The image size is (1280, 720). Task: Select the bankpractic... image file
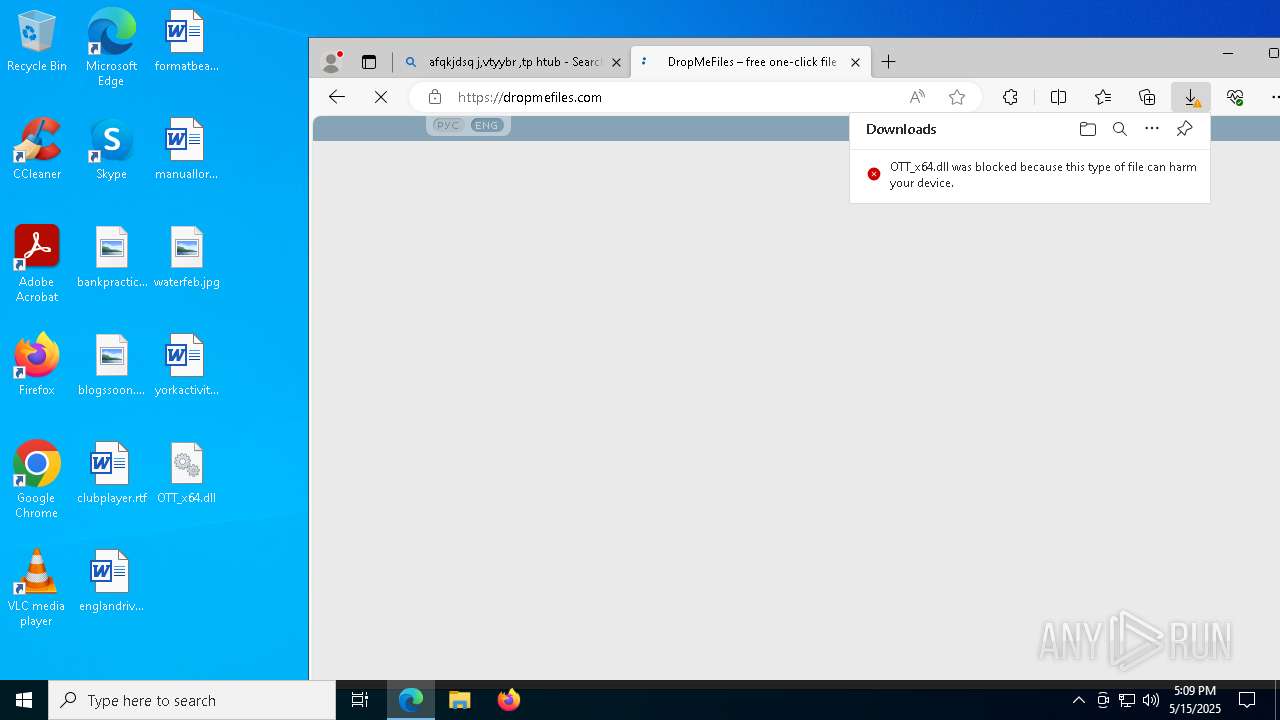pos(111,257)
